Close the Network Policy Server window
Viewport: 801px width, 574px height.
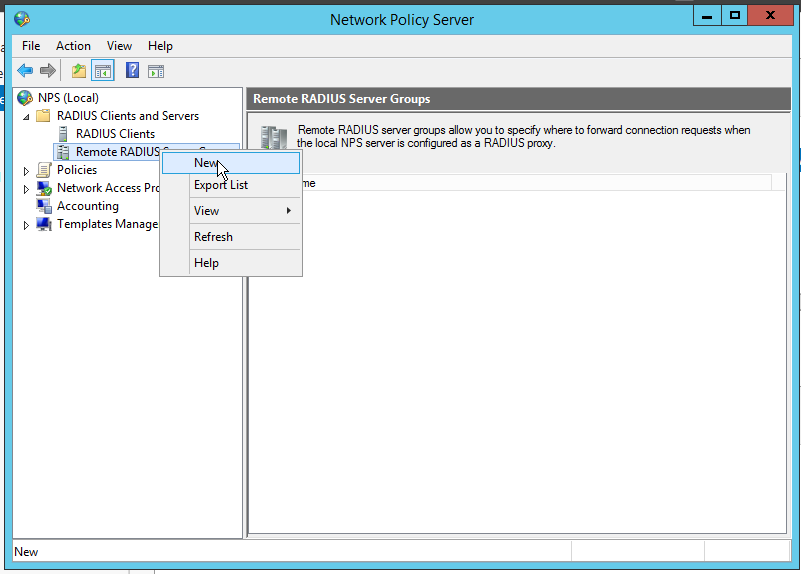tap(770, 16)
